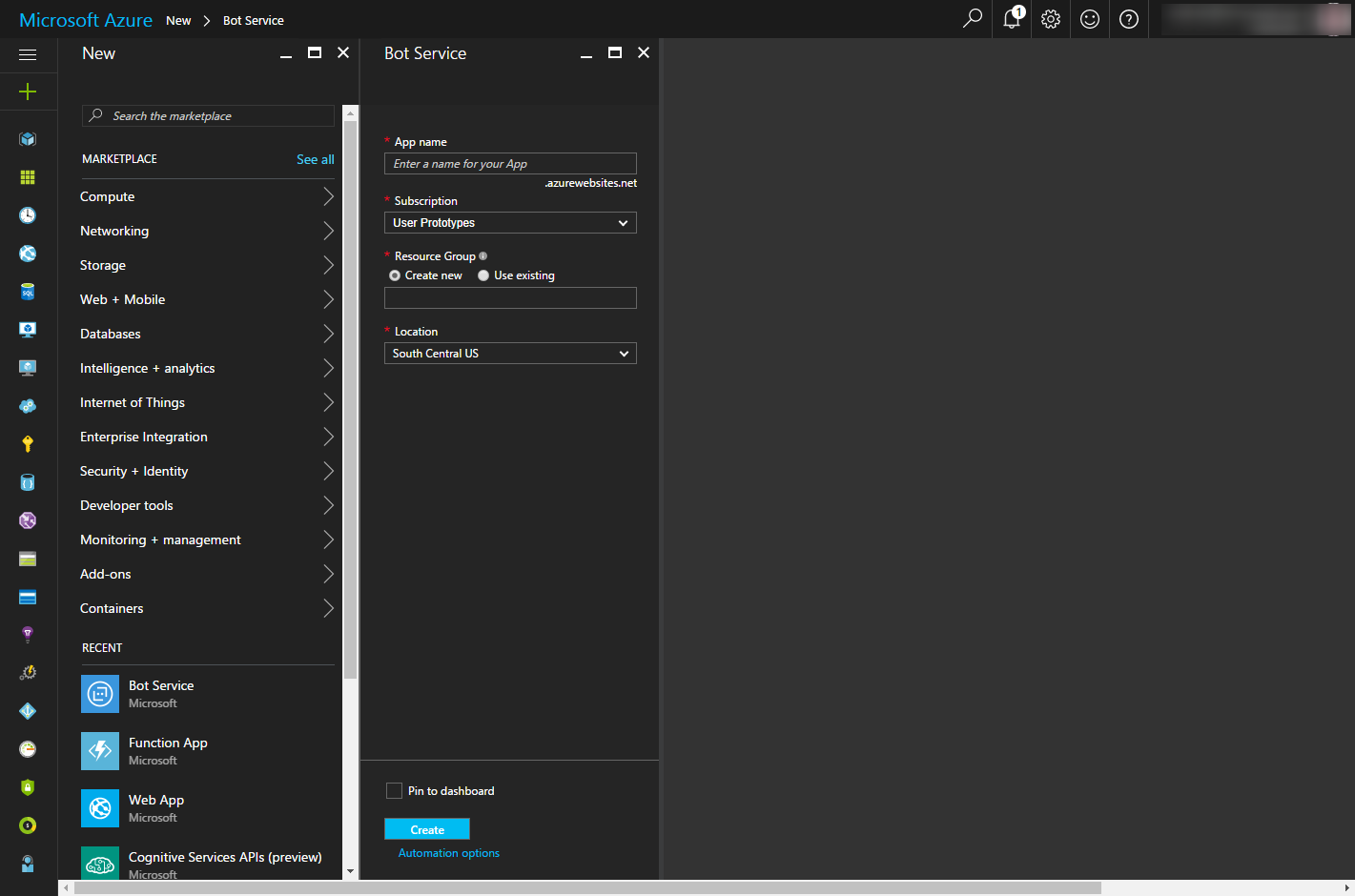Open the Location dropdown South Central US

click(x=510, y=353)
